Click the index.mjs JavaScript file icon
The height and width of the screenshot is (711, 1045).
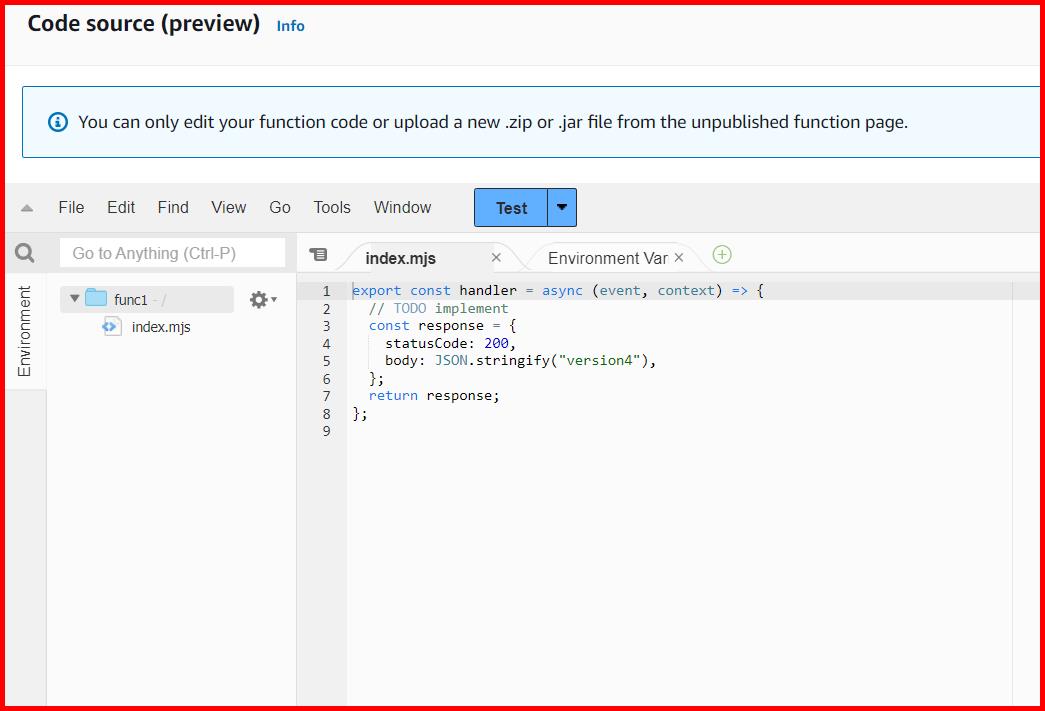click(112, 326)
